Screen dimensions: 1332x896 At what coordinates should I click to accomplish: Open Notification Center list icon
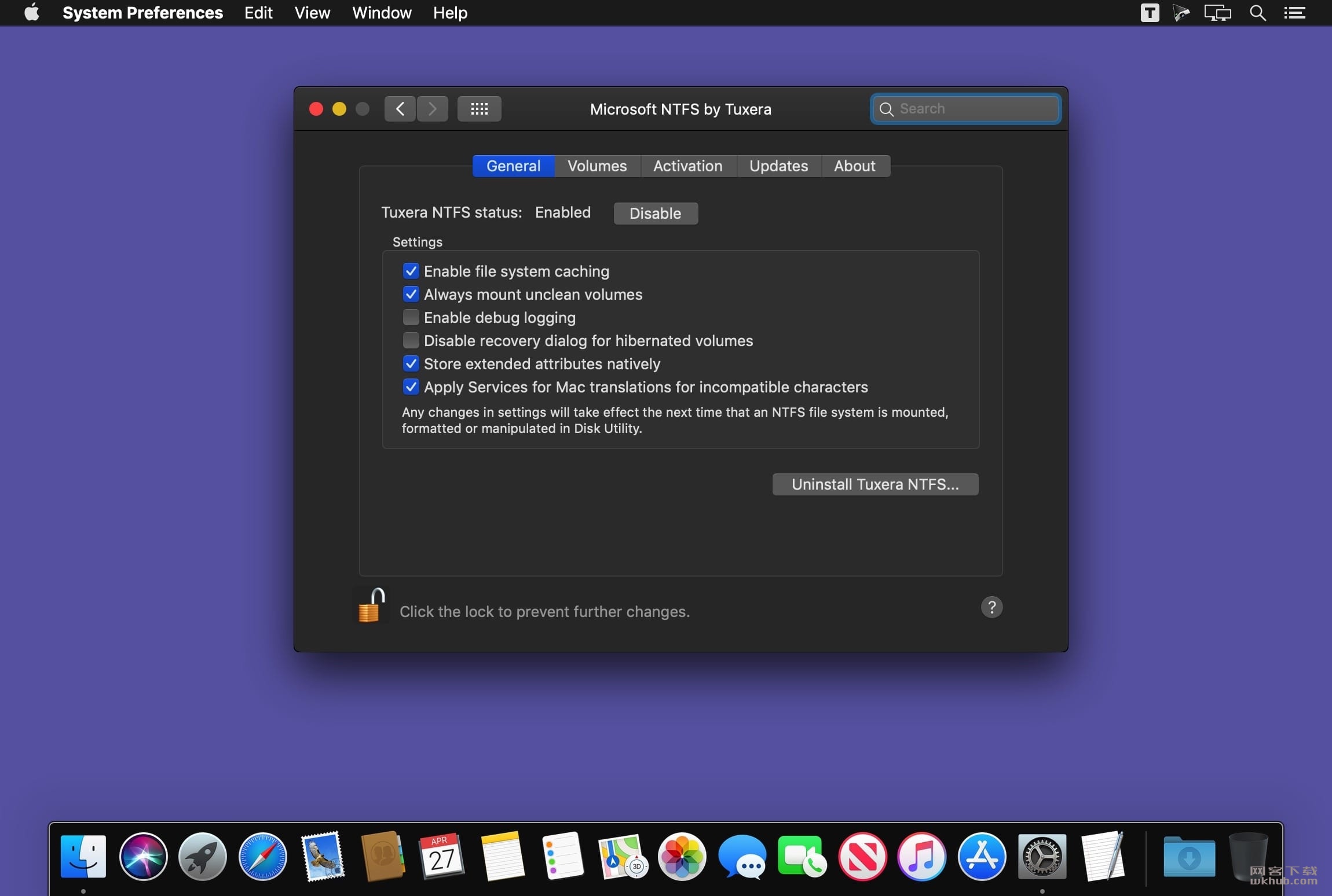tap(1294, 13)
